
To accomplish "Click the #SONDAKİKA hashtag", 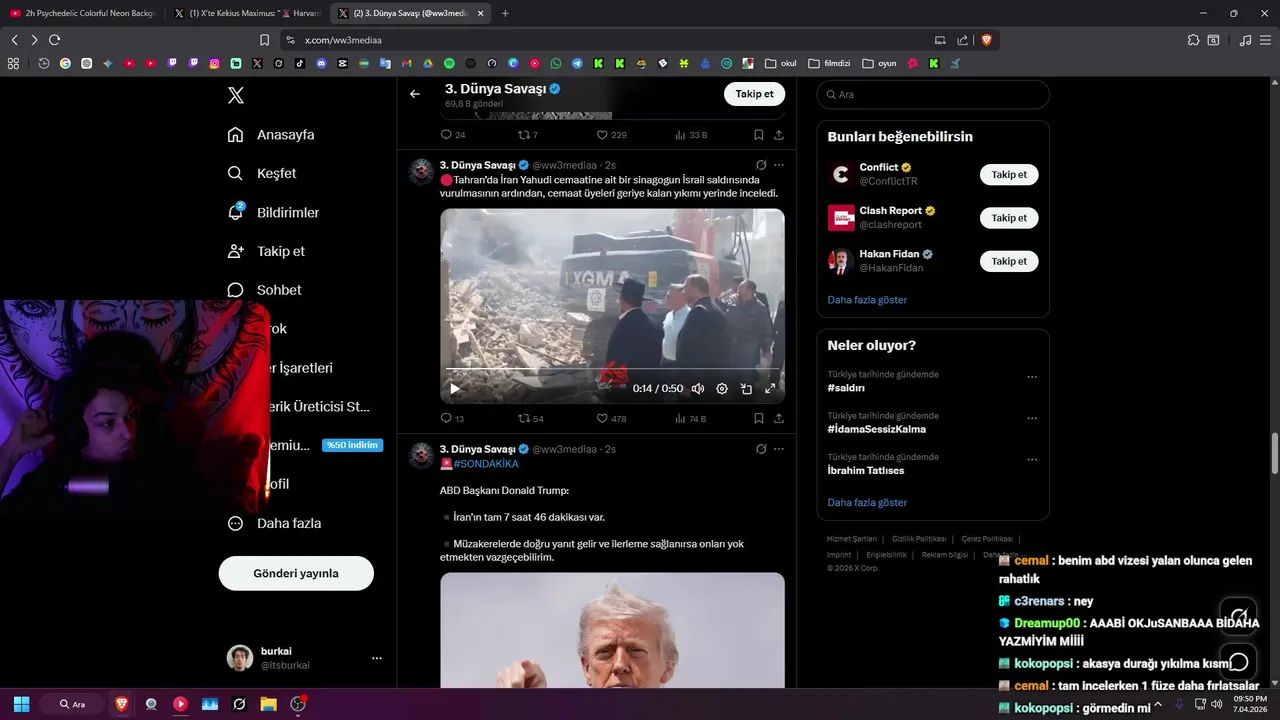I will pos(486,464).
